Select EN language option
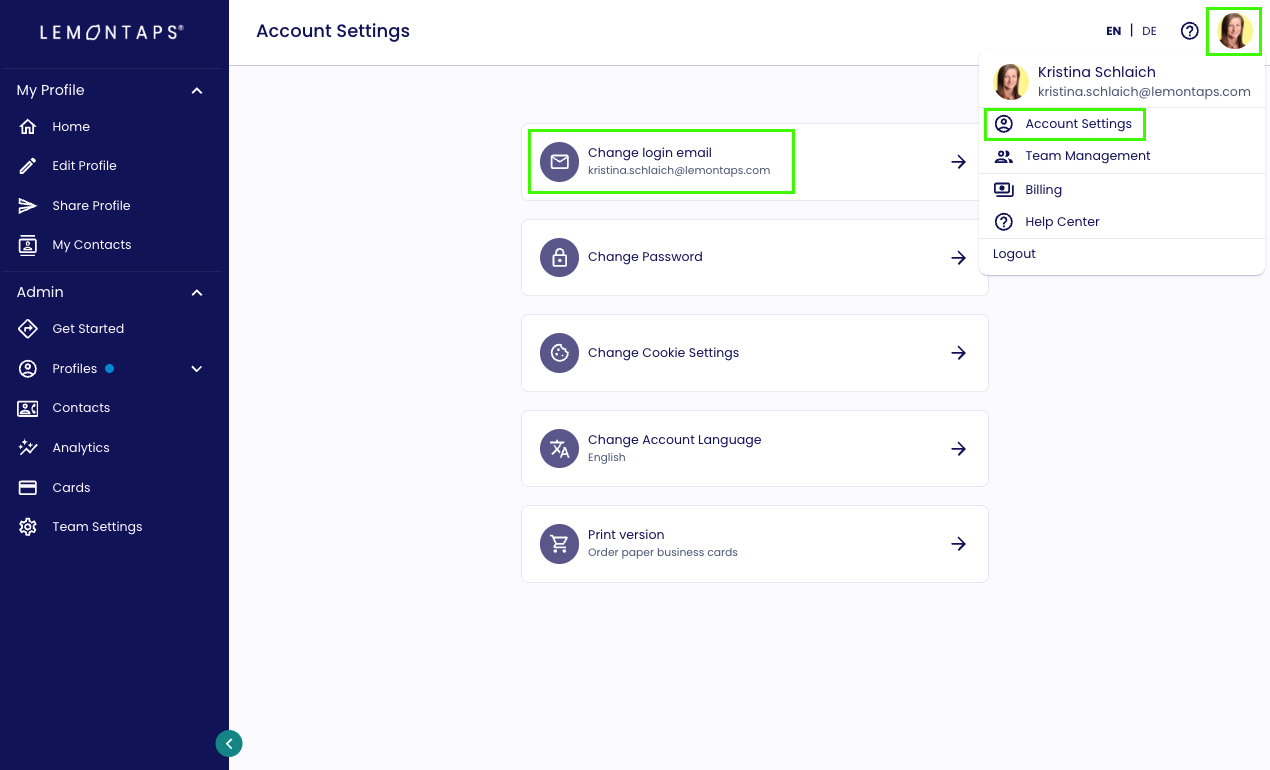Image resolution: width=1270 pixels, height=770 pixels. click(x=1113, y=31)
